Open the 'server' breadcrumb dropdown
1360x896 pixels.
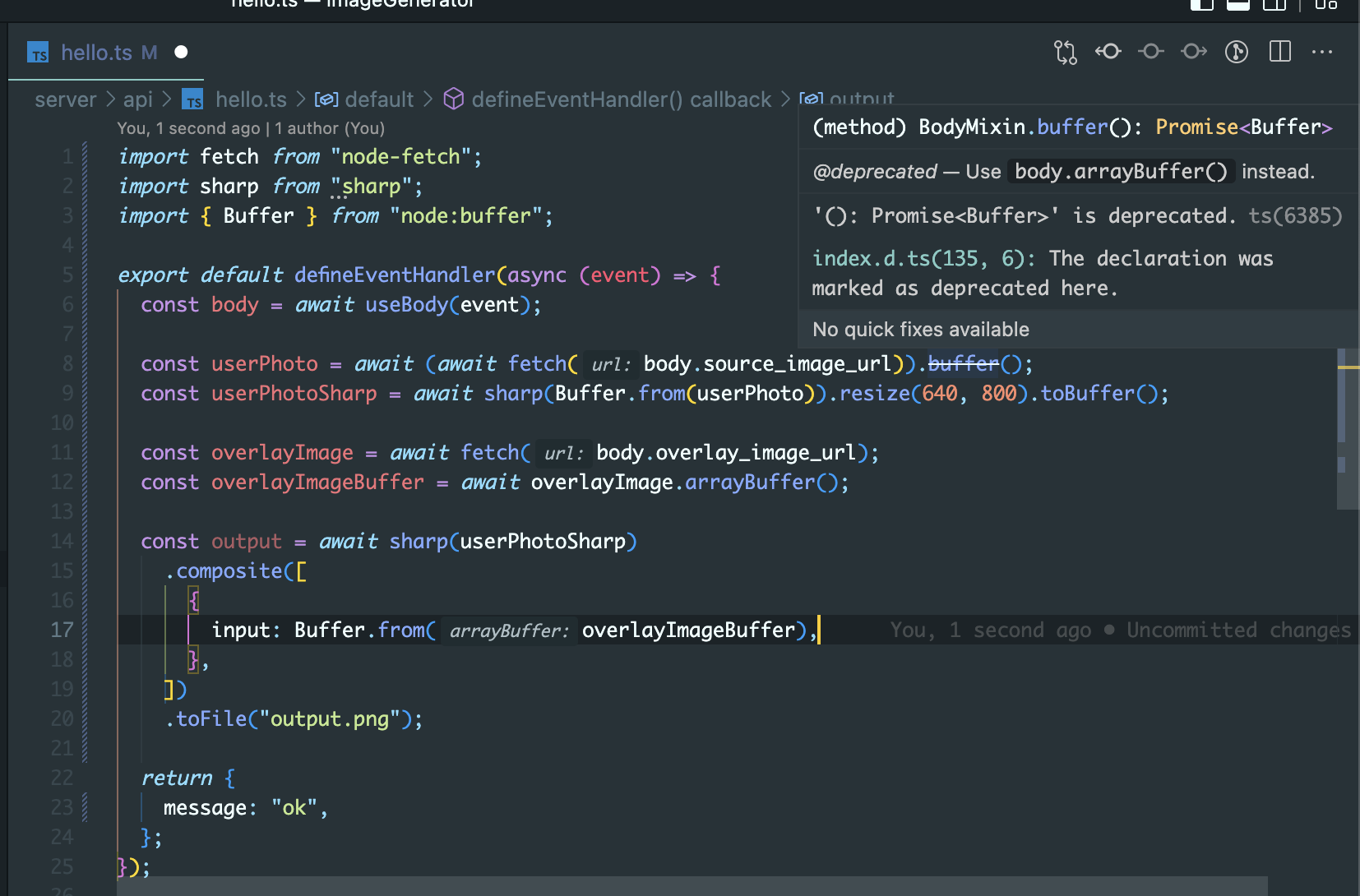pyautogui.click(x=66, y=99)
